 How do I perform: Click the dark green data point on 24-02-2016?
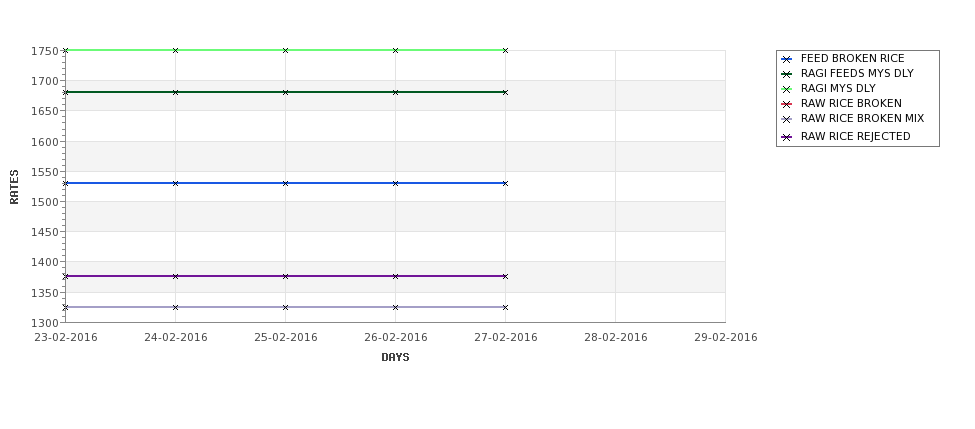point(175,92)
